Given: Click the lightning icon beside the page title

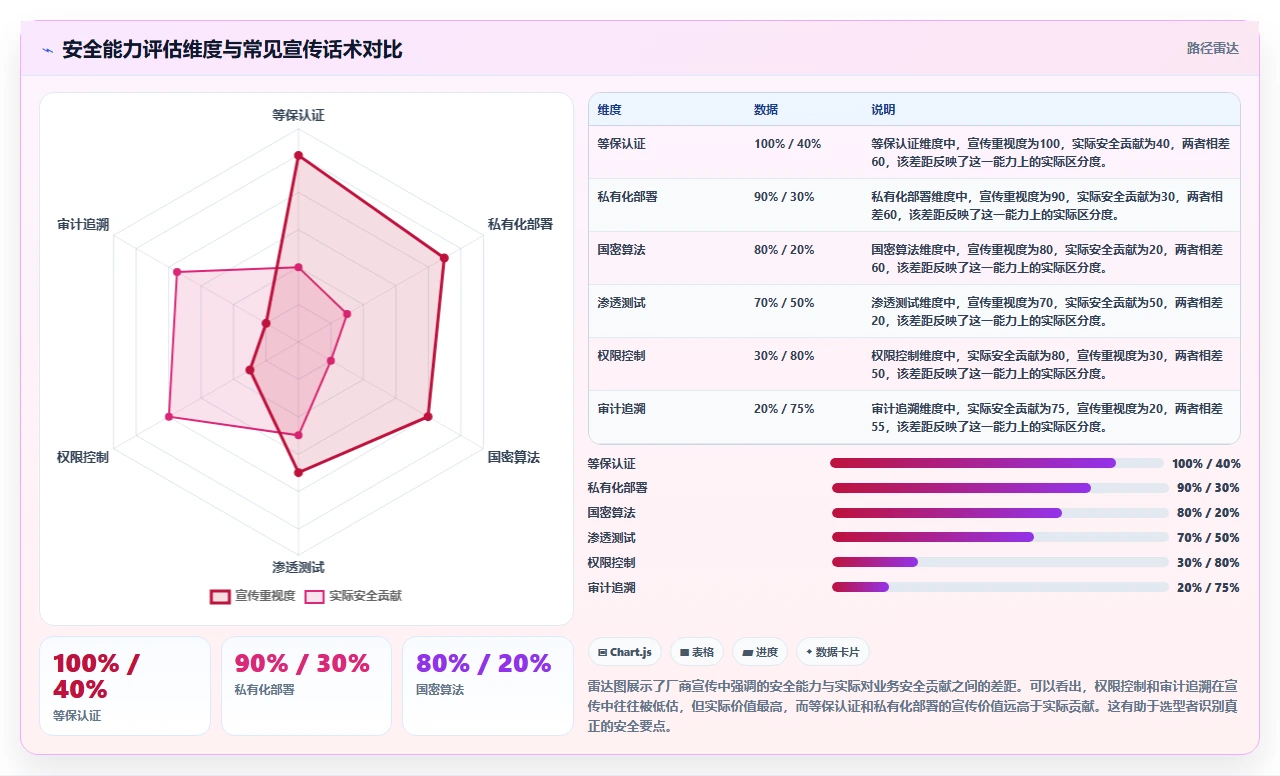Looking at the screenshot, I should pos(47,50).
